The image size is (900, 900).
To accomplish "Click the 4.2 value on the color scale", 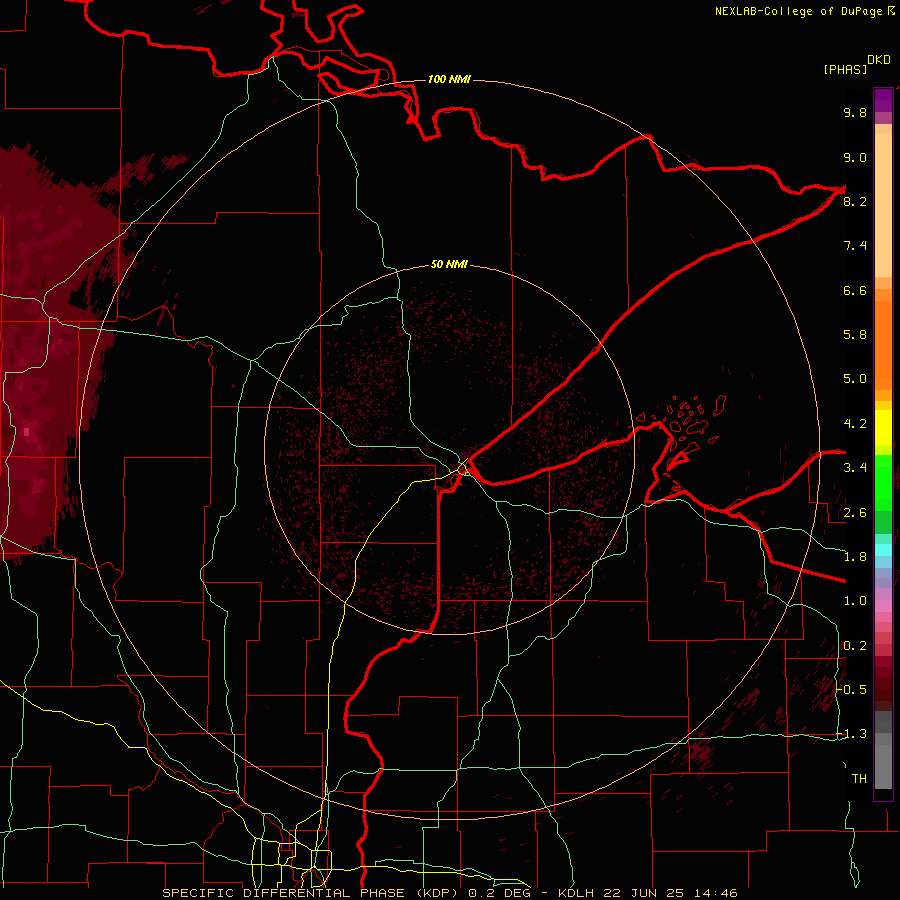I will pos(855,424).
